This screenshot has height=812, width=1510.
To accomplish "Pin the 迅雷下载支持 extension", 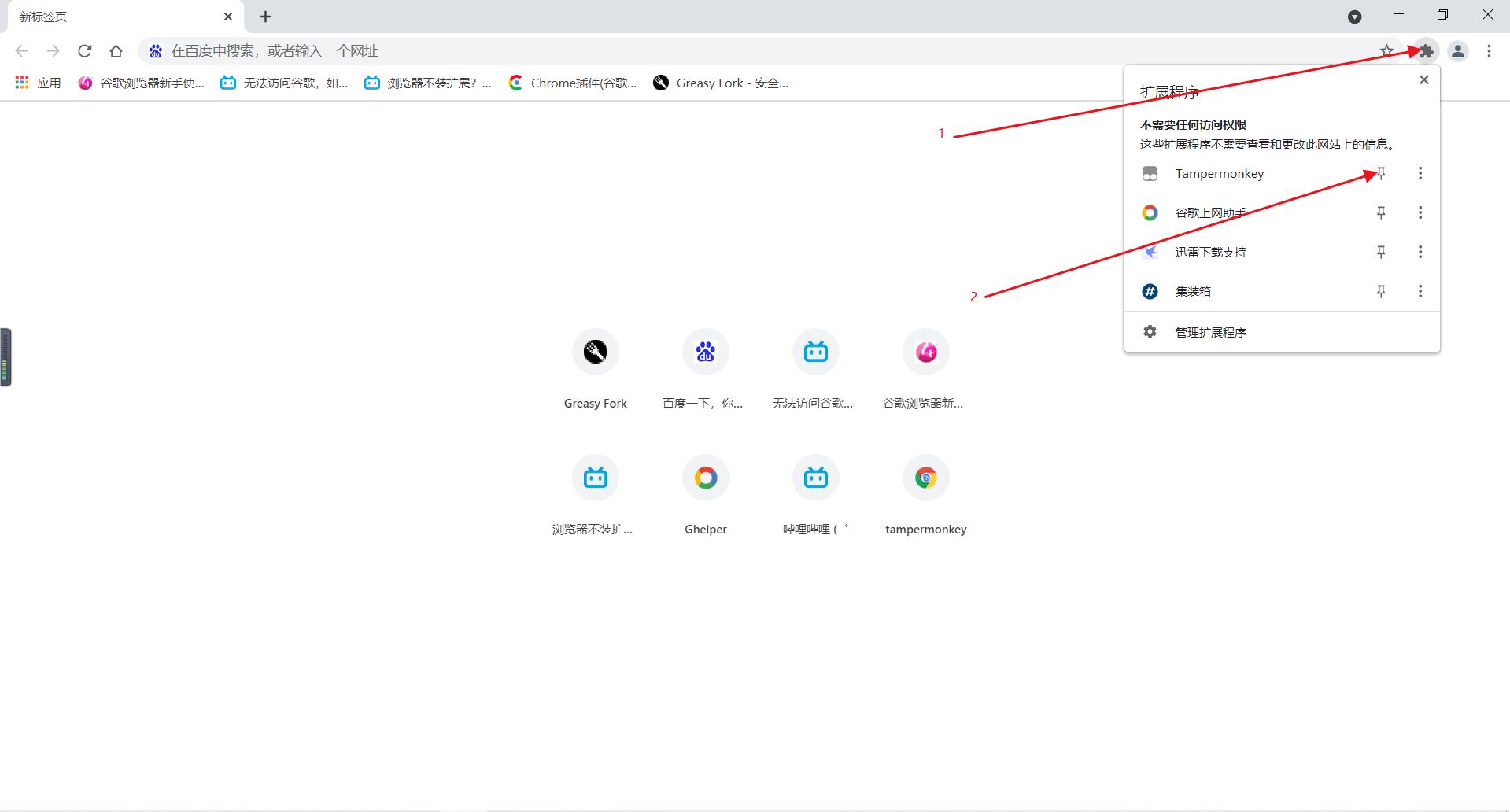I will click(x=1381, y=252).
